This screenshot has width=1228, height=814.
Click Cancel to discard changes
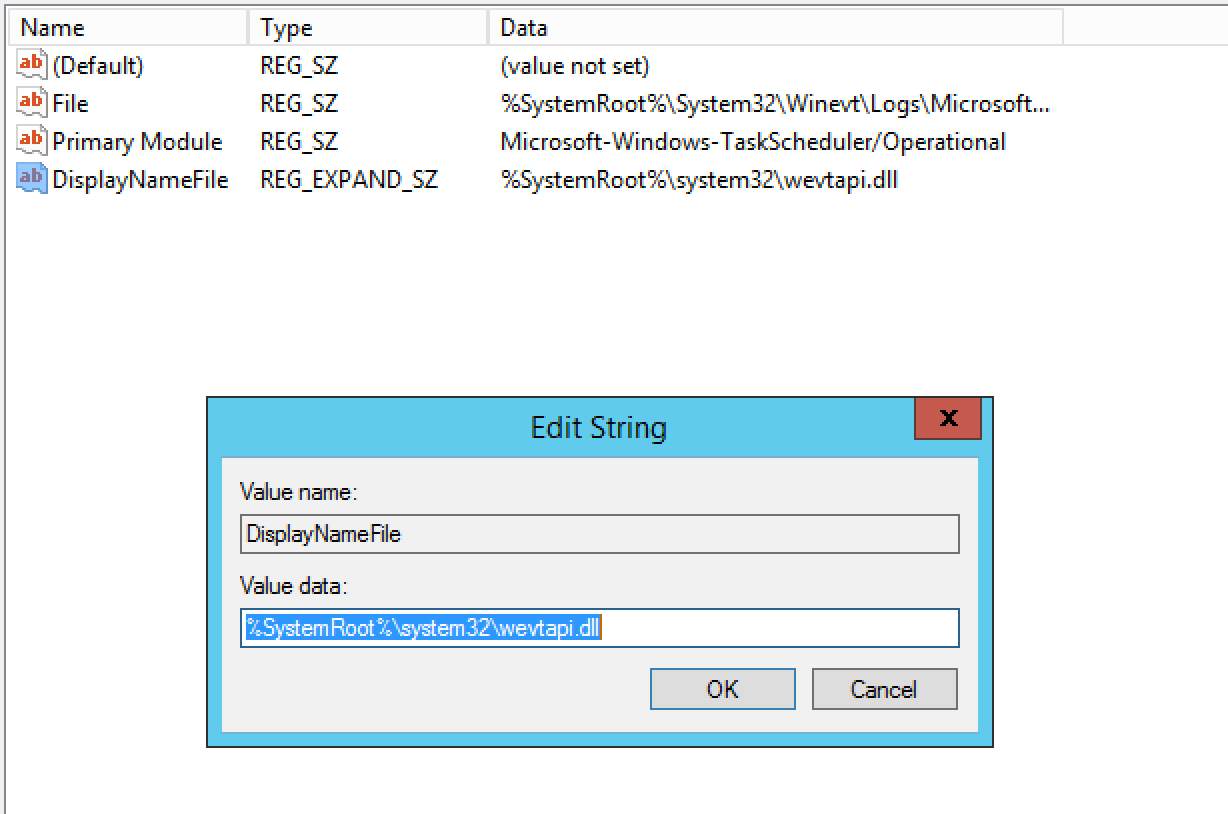pos(884,689)
